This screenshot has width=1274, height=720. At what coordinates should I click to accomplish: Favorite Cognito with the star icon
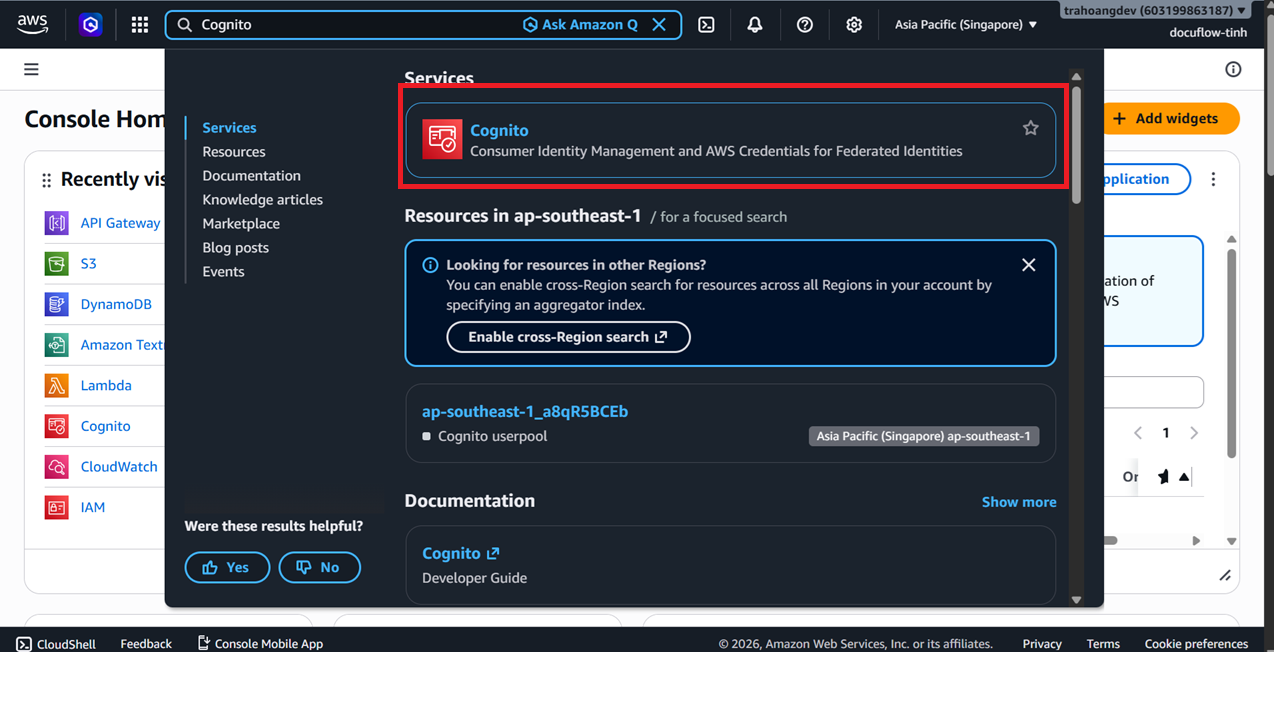point(1030,128)
